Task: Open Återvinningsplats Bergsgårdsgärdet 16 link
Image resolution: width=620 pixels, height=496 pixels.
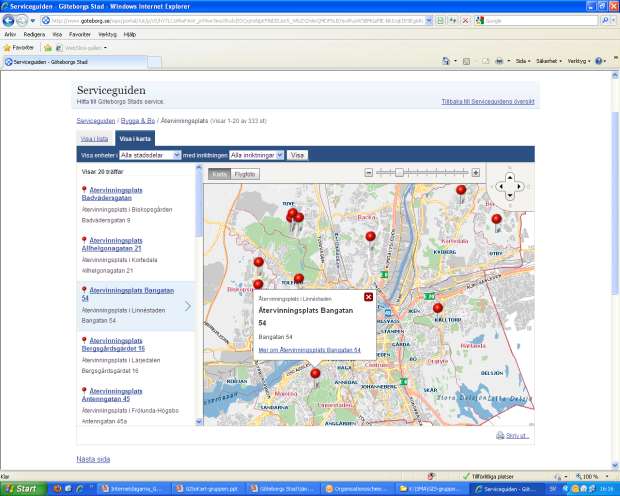Action: coord(113,345)
